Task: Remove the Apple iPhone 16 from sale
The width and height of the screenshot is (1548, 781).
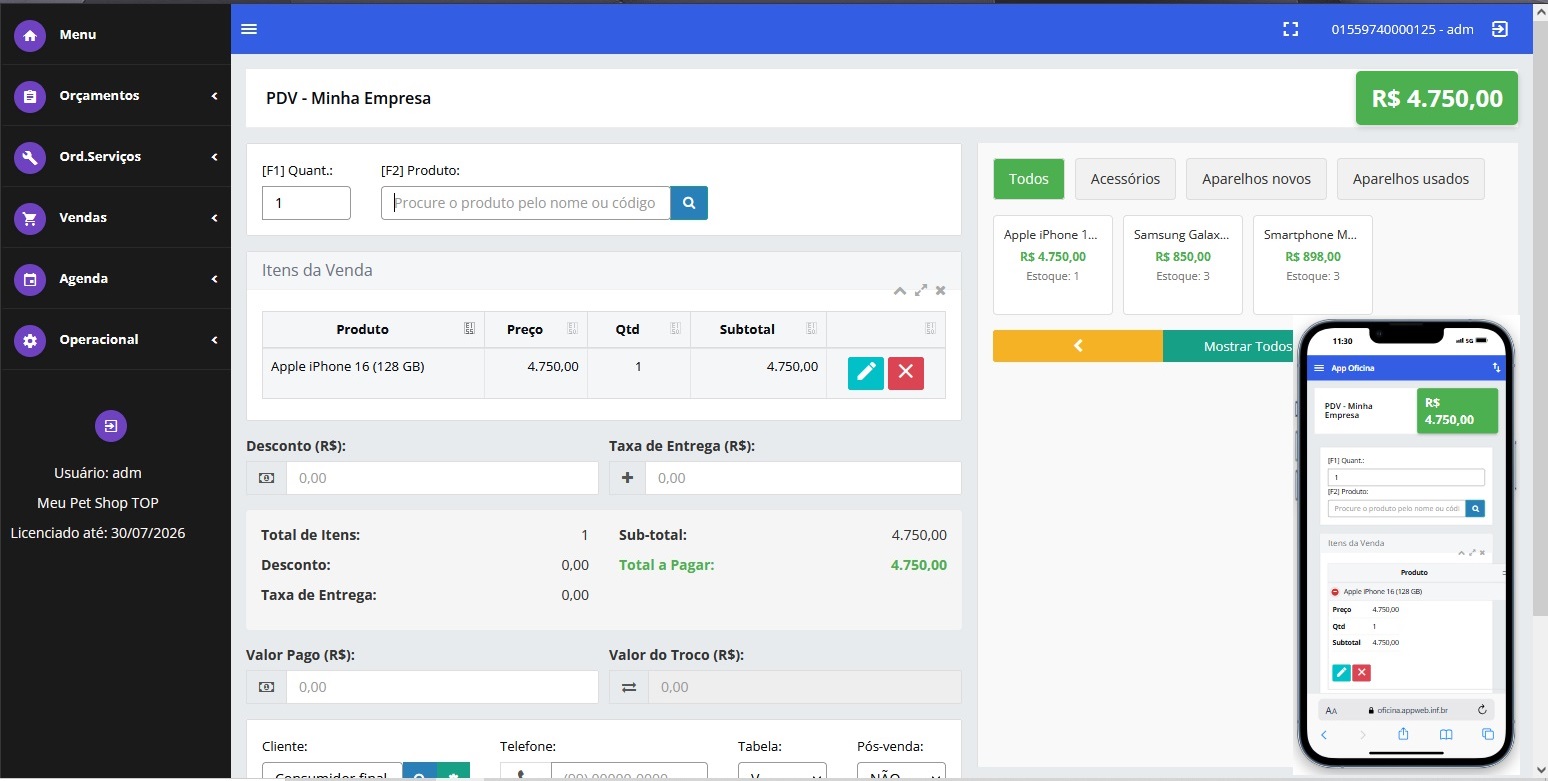Action: click(x=905, y=372)
